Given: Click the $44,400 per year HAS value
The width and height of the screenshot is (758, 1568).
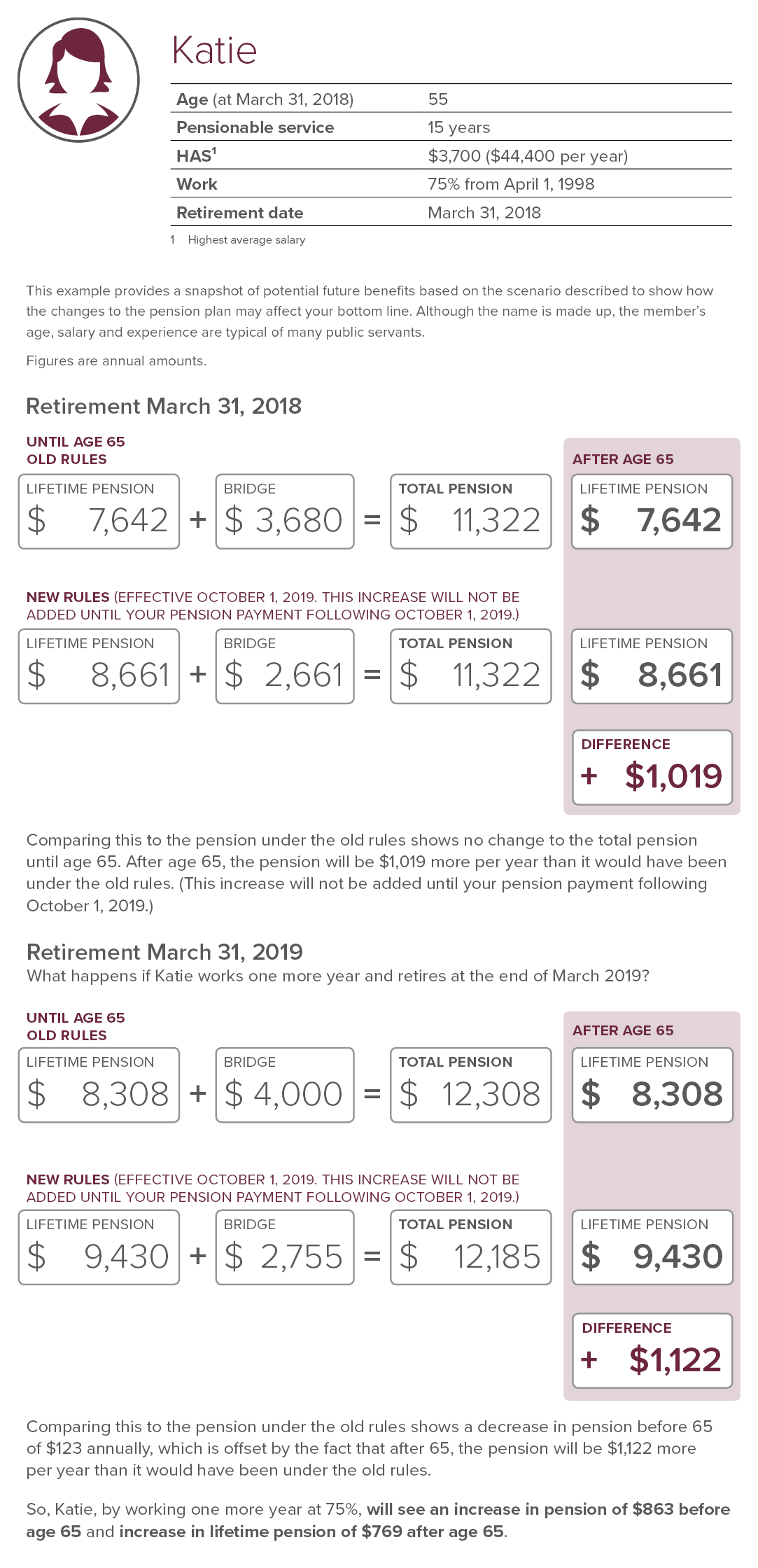Looking at the screenshot, I should pos(528,156).
